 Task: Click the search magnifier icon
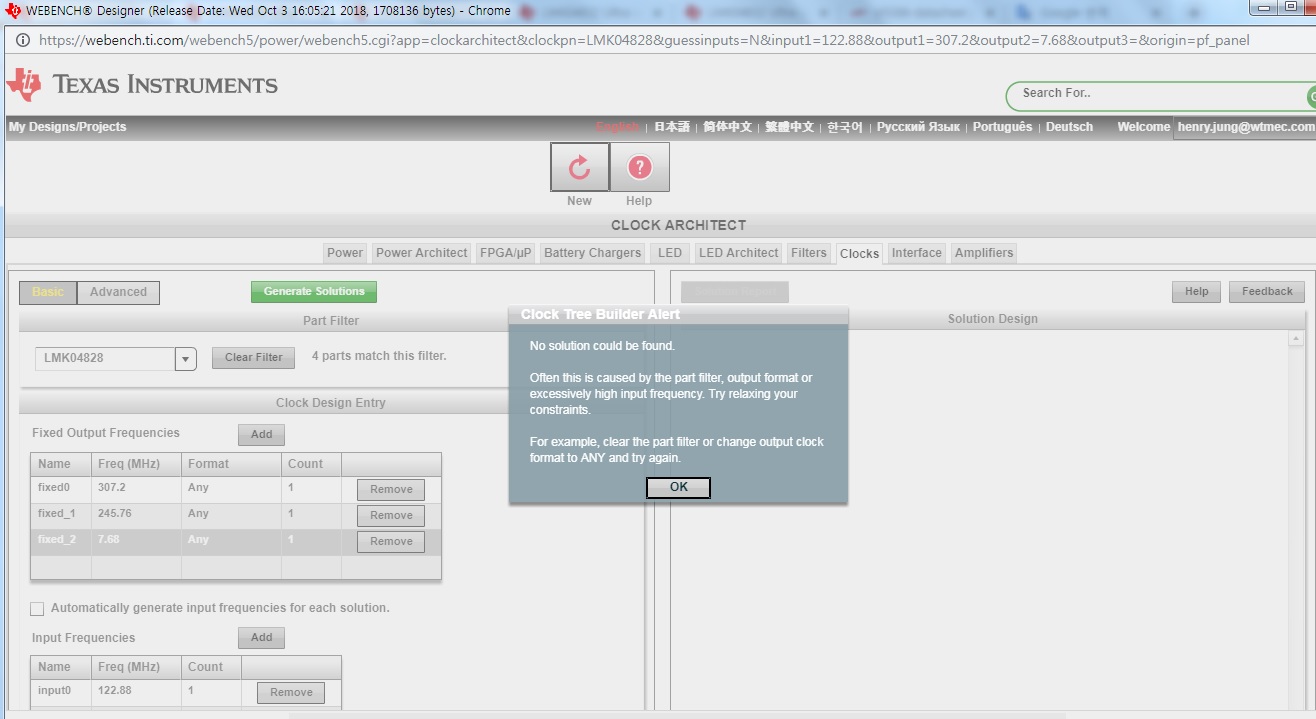coord(1311,96)
